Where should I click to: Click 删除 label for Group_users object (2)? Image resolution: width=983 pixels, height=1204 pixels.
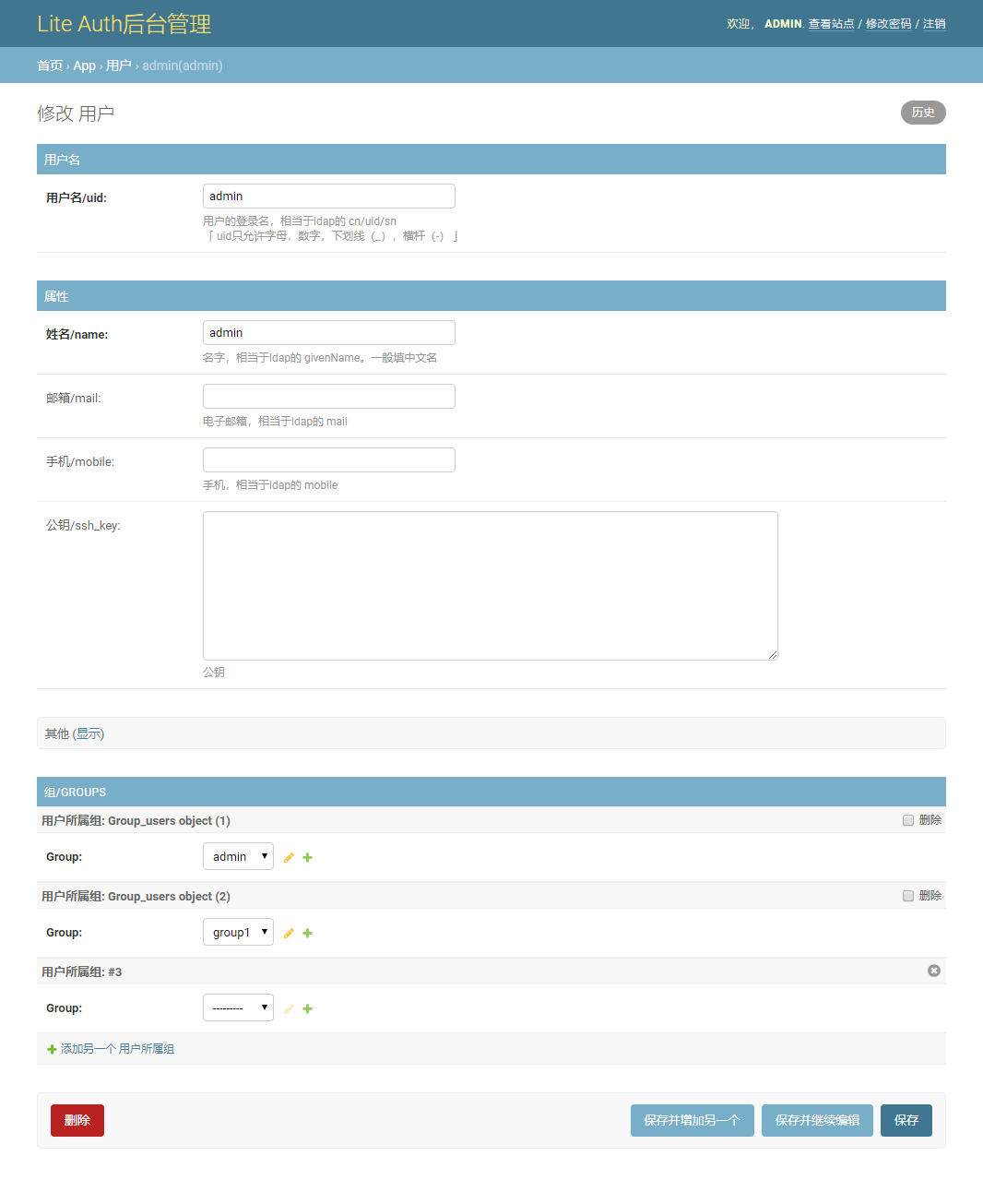pos(930,896)
